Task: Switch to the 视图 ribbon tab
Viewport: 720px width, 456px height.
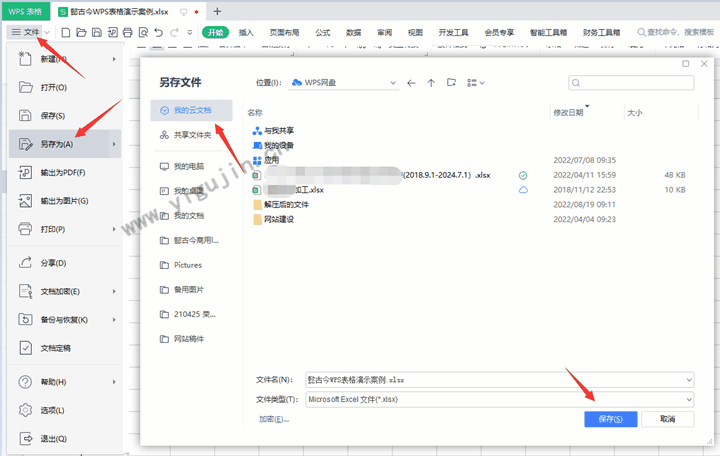Action: point(415,32)
